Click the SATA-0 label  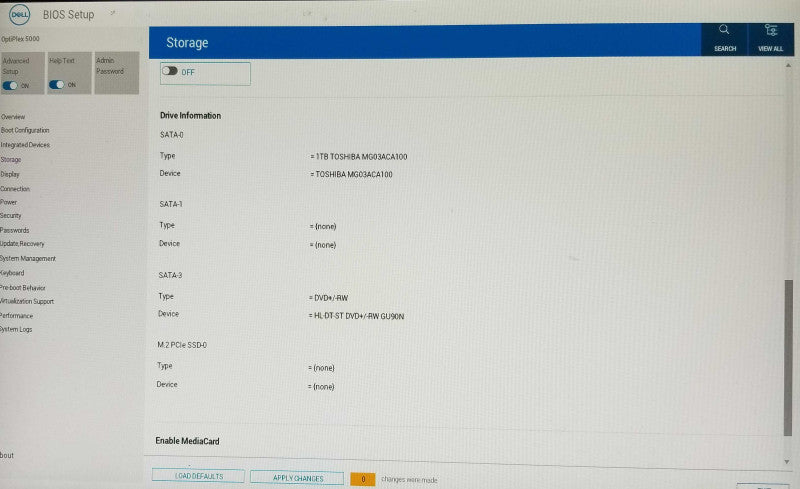pyautogui.click(x=171, y=135)
